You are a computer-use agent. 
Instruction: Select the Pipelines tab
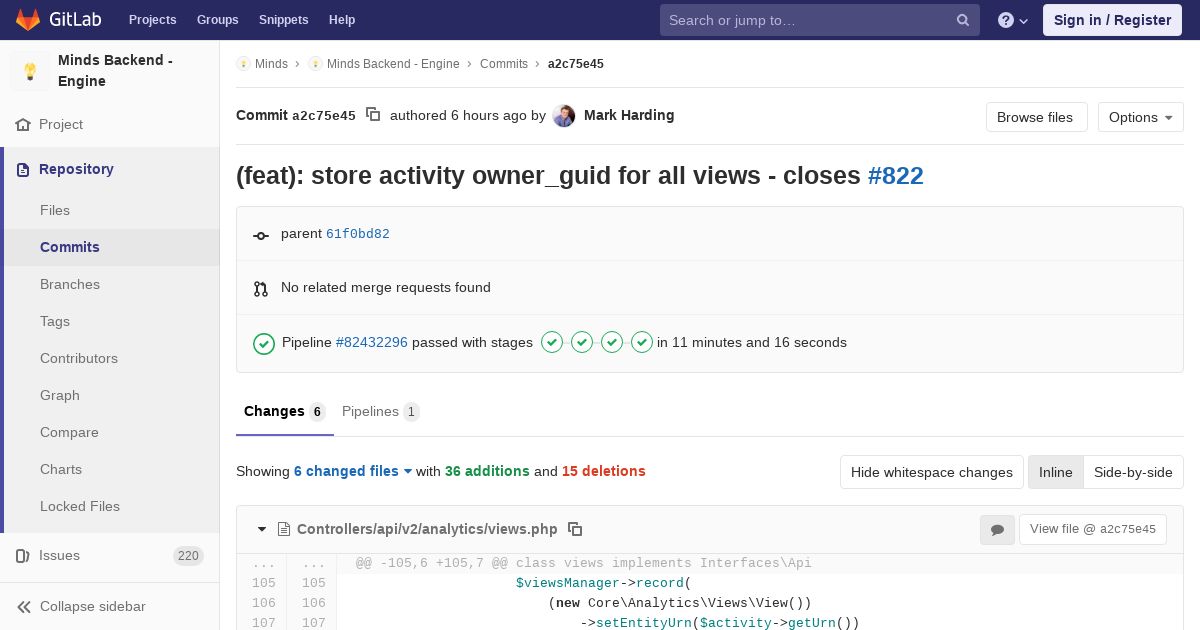(x=380, y=411)
